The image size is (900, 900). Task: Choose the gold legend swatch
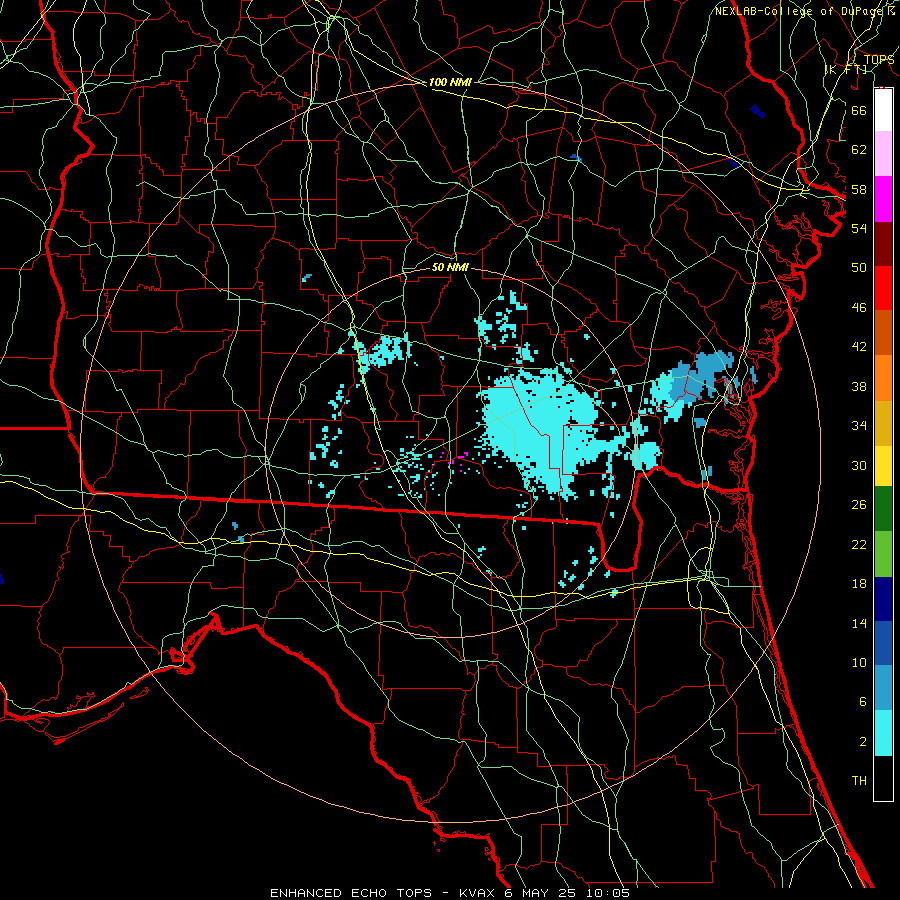(x=883, y=423)
